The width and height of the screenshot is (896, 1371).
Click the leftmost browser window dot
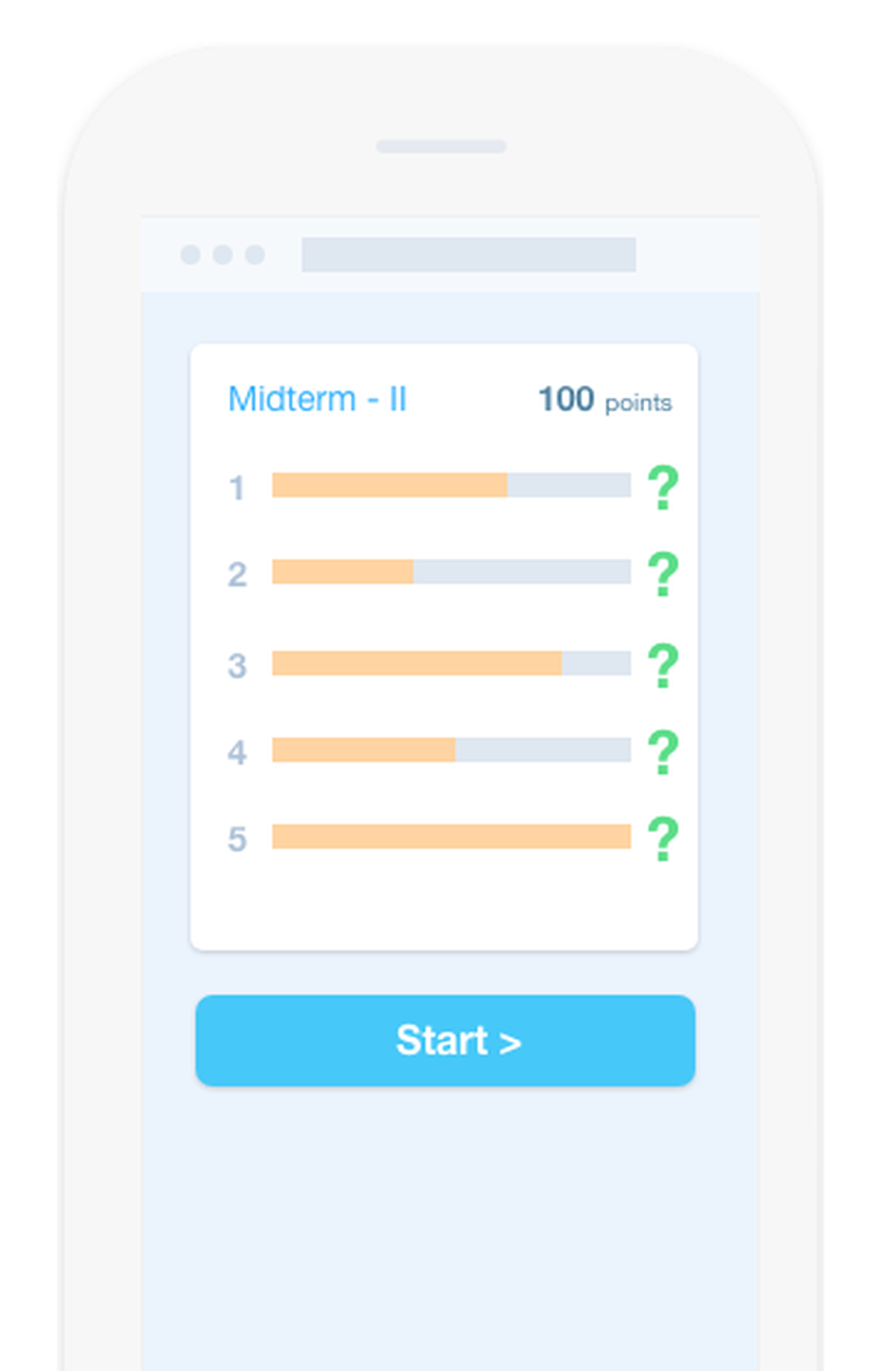[191, 254]
